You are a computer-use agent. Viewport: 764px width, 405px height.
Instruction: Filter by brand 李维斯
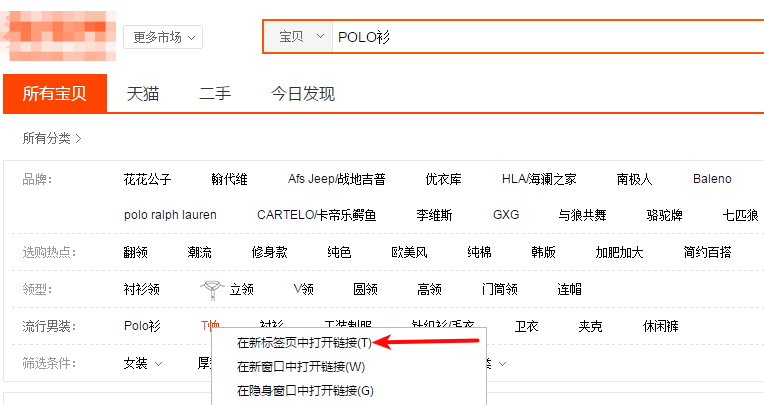(x=434, y=215)
